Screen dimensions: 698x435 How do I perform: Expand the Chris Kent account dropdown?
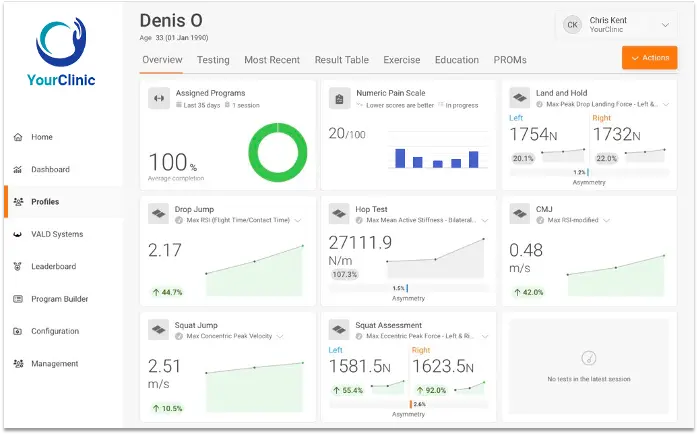pos(665,25)
